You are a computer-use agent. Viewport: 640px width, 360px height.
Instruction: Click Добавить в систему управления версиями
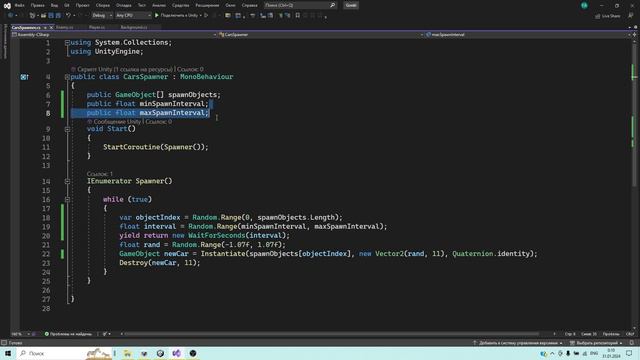(518, 343)
